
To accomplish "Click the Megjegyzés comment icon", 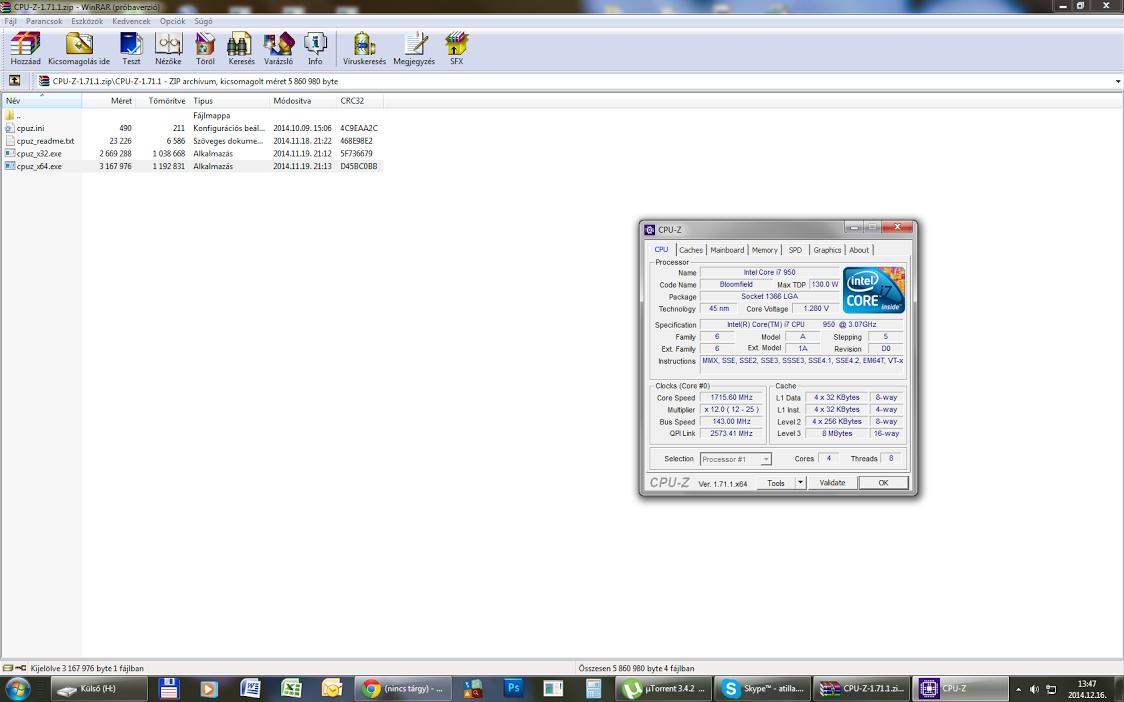I will pos(414,48).
